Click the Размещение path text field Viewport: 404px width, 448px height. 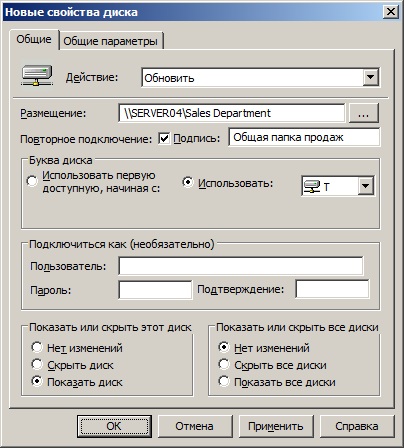tap(231, 113)
